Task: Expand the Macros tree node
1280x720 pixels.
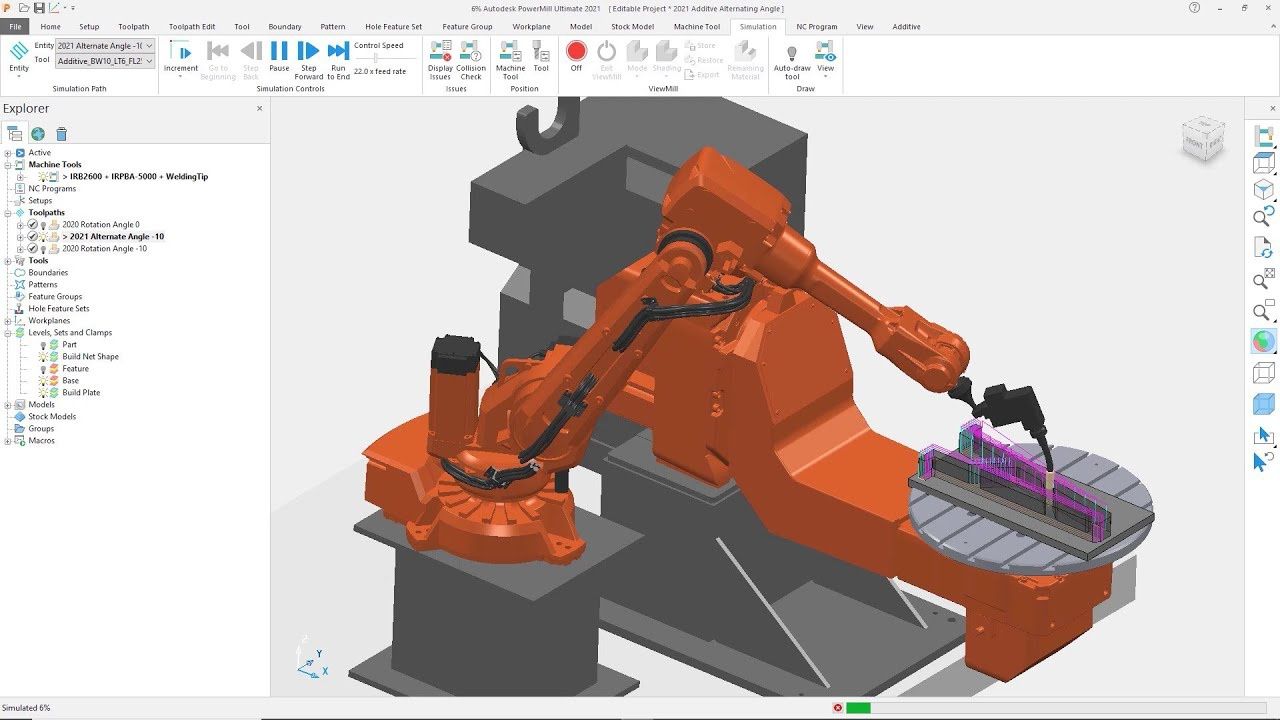Action: 8,440
